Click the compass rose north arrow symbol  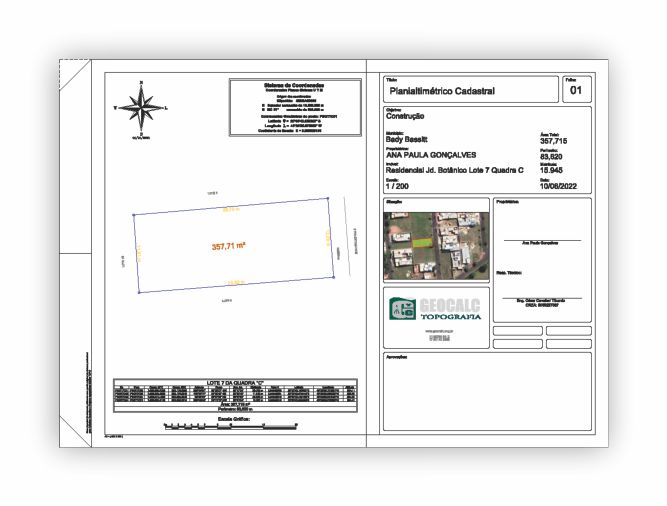143,105
